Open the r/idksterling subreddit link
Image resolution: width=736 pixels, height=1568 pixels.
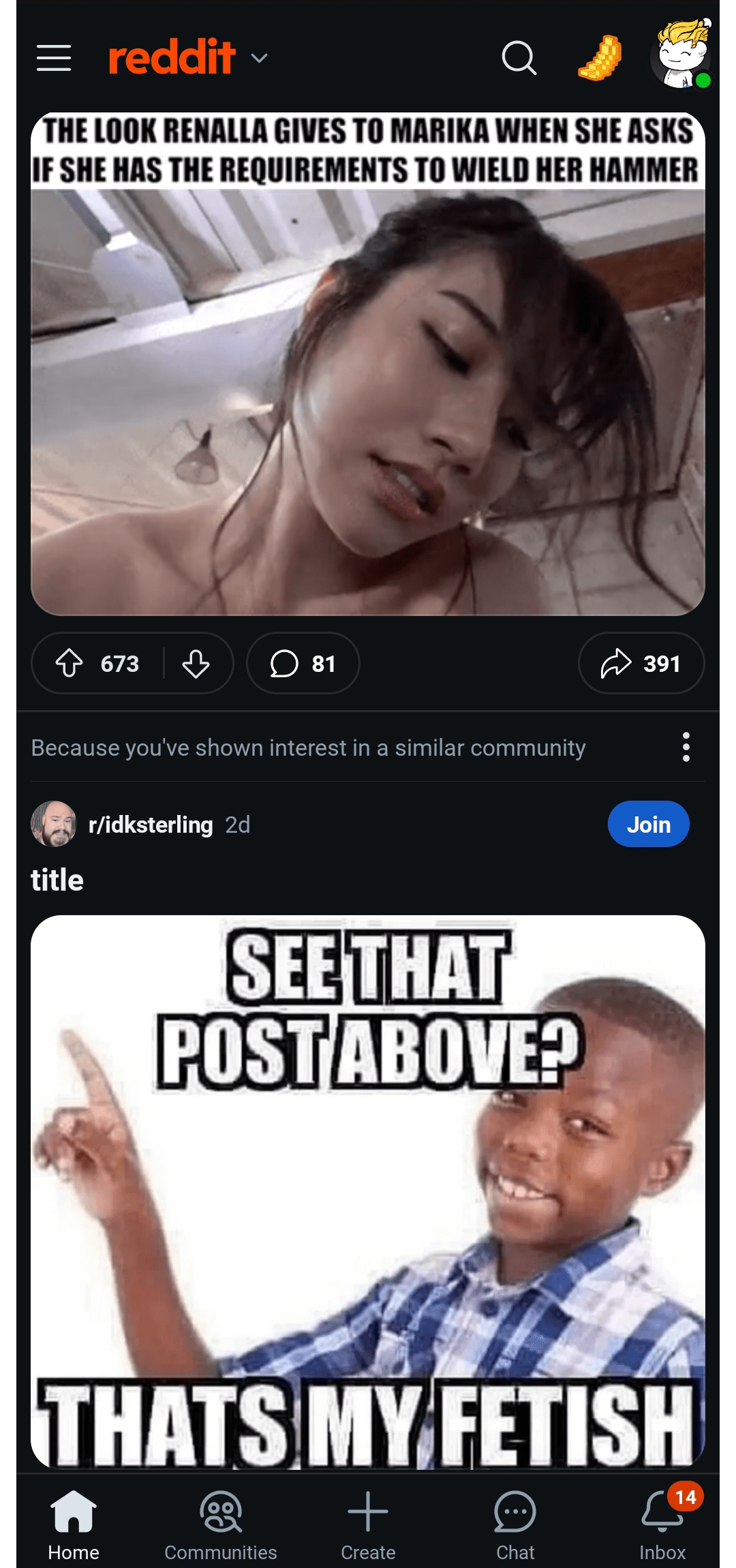151,825
